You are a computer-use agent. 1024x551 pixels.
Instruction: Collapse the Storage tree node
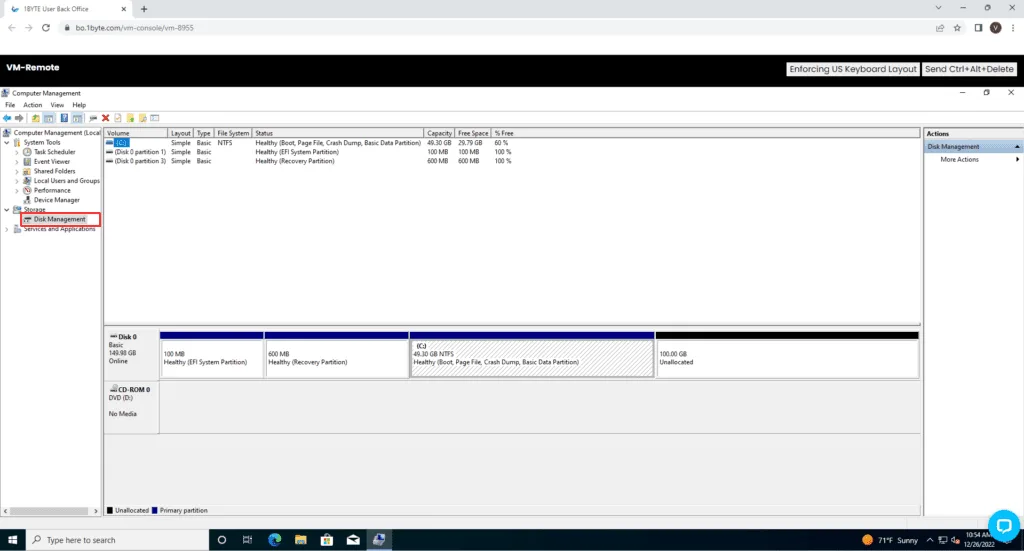coord(8,210)
